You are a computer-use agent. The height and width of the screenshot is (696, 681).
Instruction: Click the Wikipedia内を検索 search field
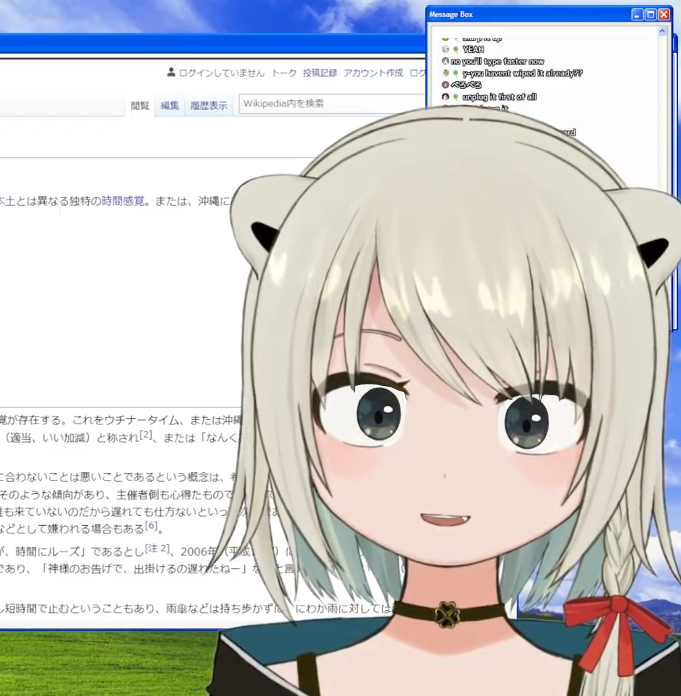[x=332, y=104]
